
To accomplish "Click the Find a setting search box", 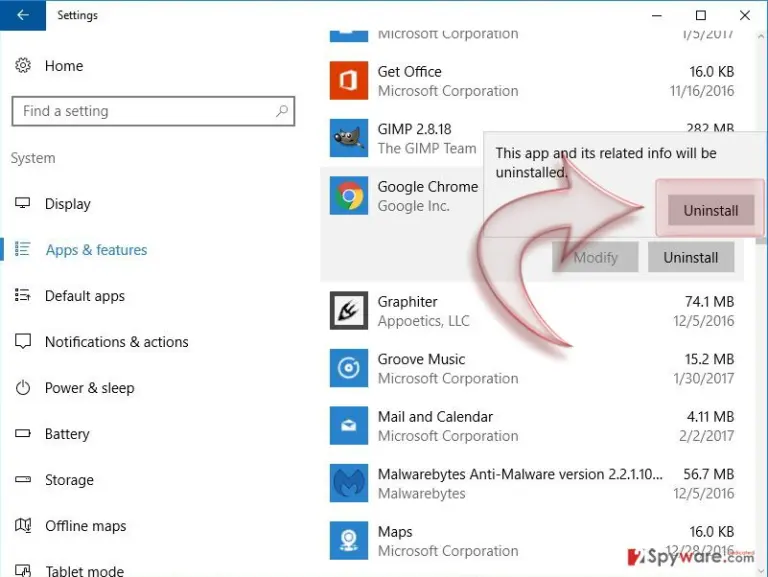I will pos(153,111).
